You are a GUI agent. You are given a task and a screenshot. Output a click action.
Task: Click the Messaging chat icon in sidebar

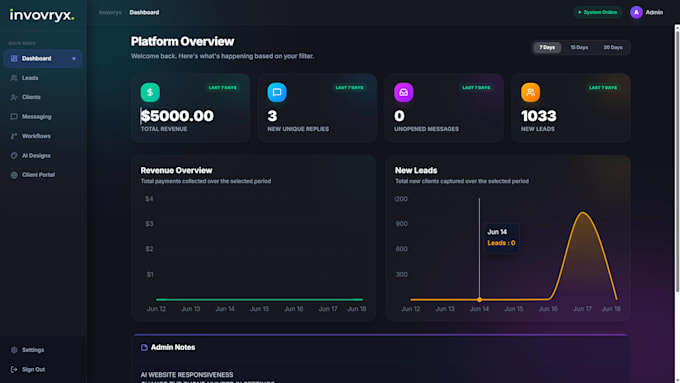[x=14, y=117]
